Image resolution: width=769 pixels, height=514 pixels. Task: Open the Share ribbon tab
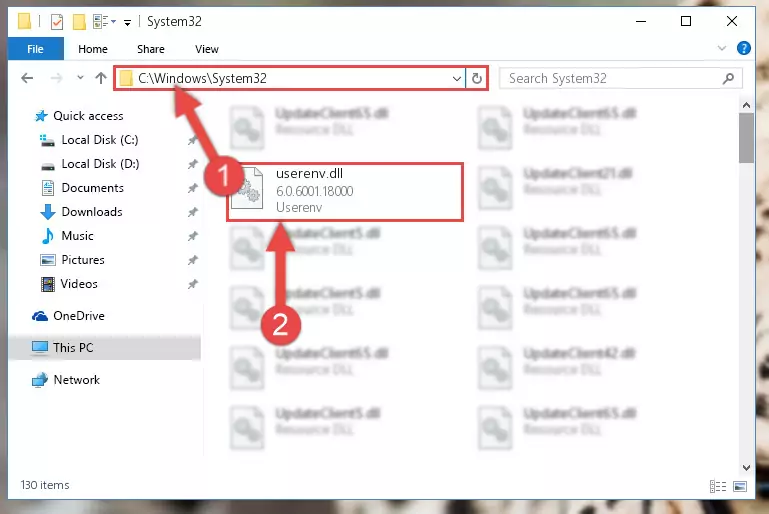(x=151, y=49)
